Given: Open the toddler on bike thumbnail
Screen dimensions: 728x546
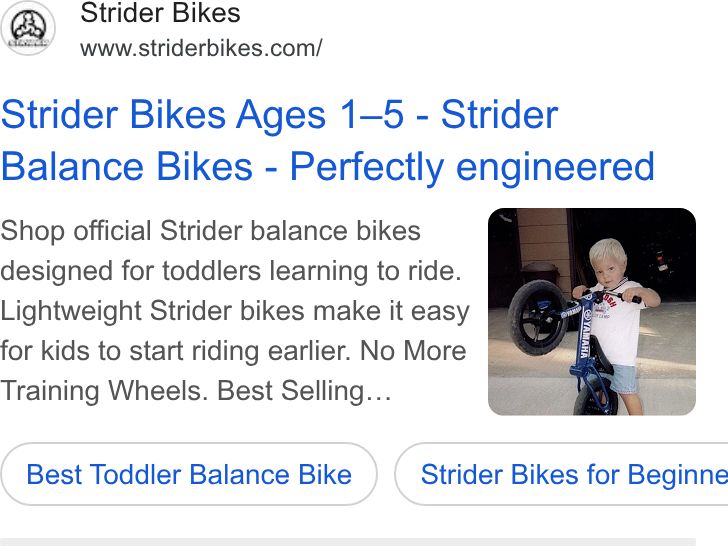Looking at the screenshot, I should click(x=592, y=312).
